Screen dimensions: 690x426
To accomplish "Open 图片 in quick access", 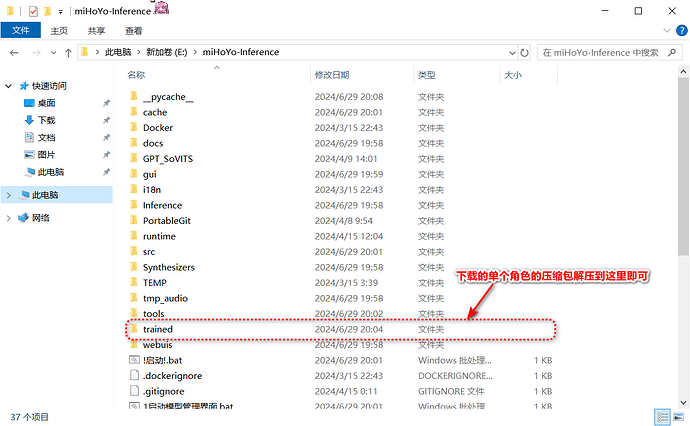I will (x=46, y=154).
